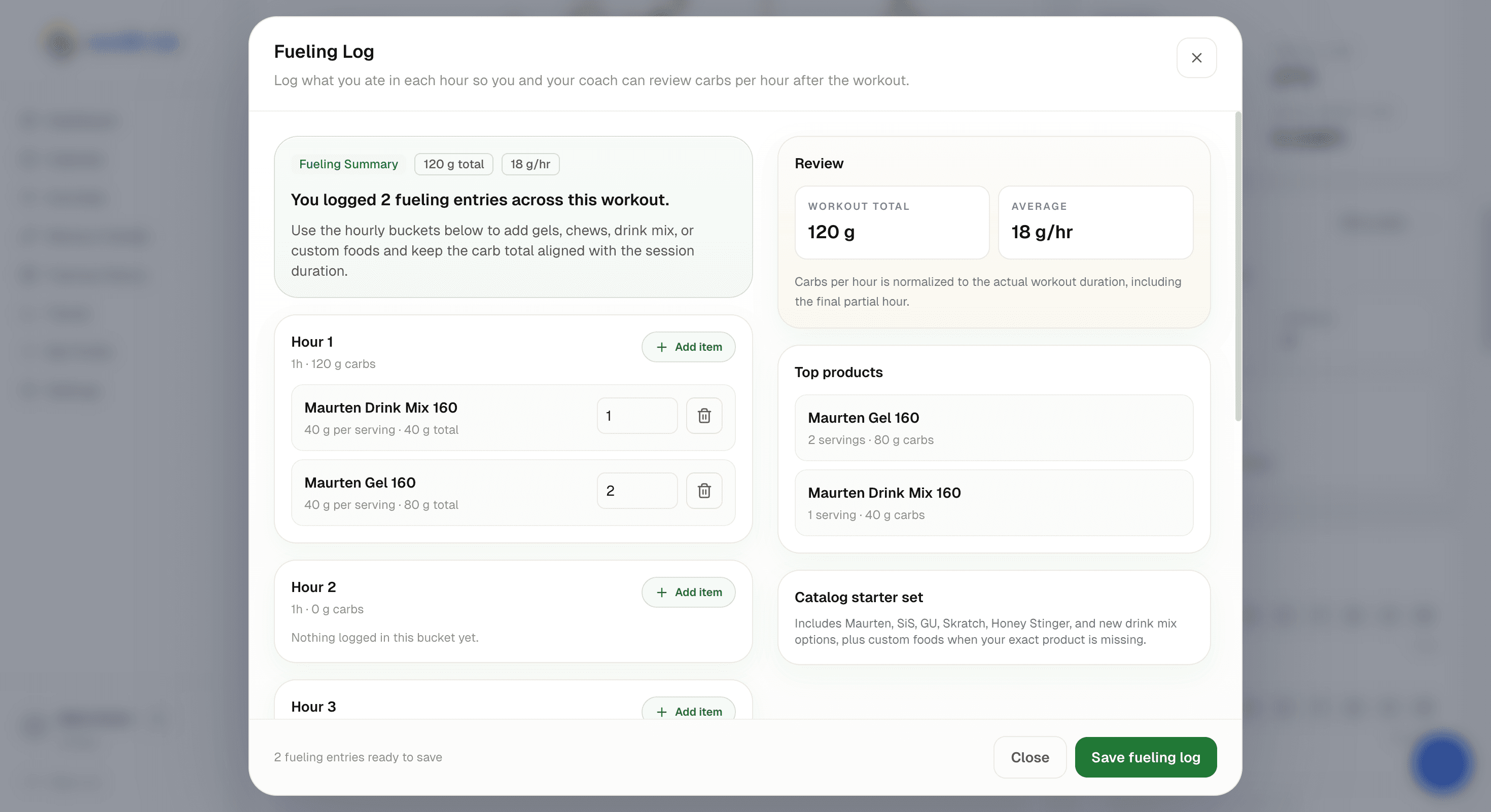The image size is (1491, 812).
Task: Click the Hour 3 heading
Action: pyautogui.click(x=313, y=707)
